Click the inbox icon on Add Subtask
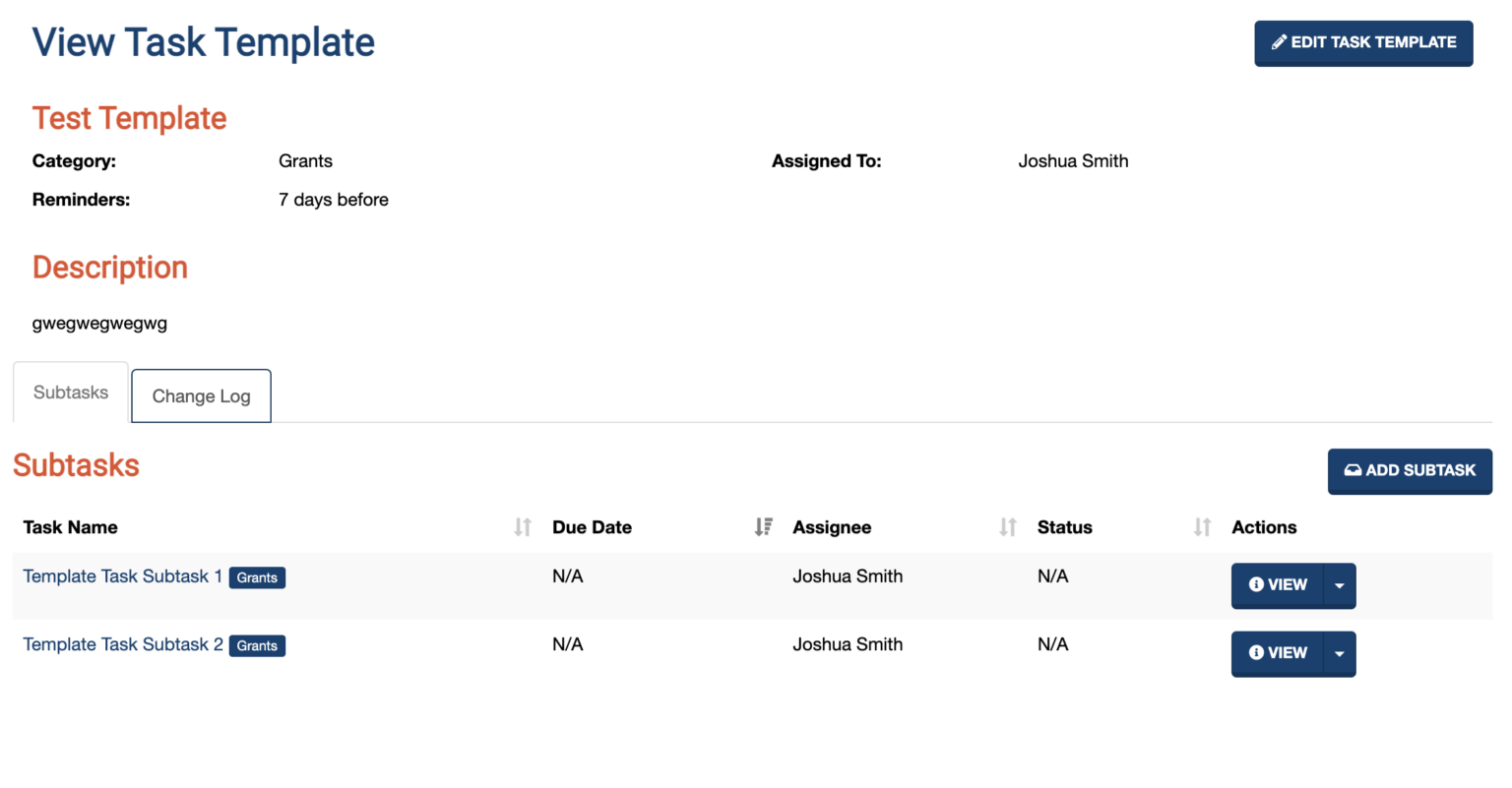Screen dimensions: 1512x788 click(x=1353, y=470)
